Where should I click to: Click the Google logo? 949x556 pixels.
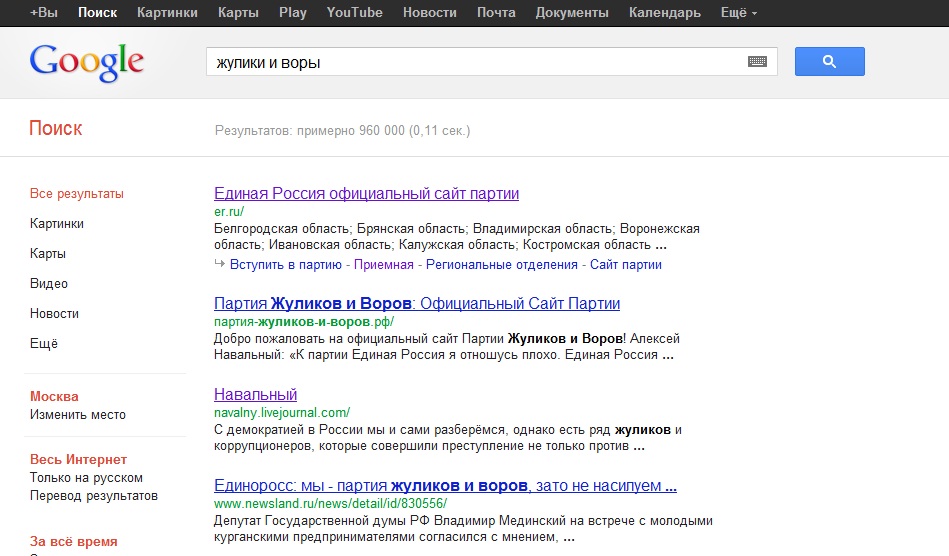[x=87, y=62]
